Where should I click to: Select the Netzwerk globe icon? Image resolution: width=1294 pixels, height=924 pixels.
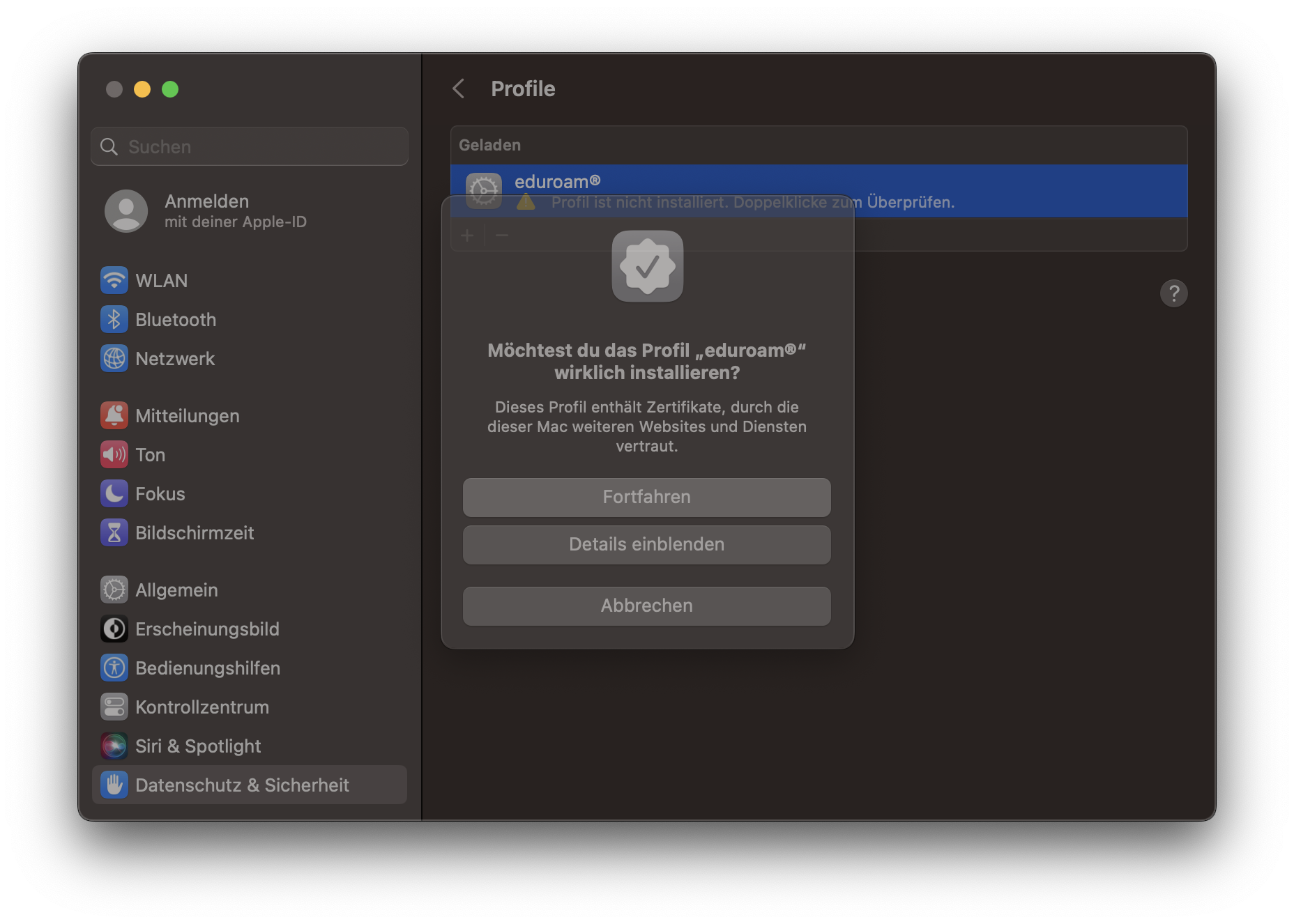[x=114, y=359]
